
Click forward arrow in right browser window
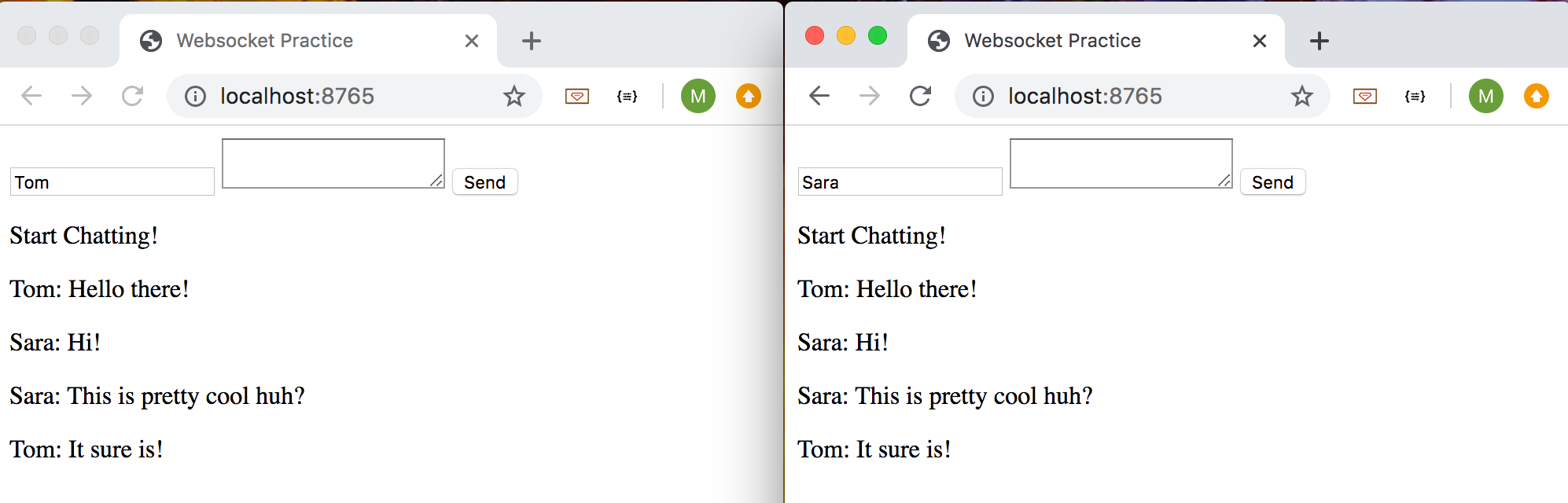(870, 96)
